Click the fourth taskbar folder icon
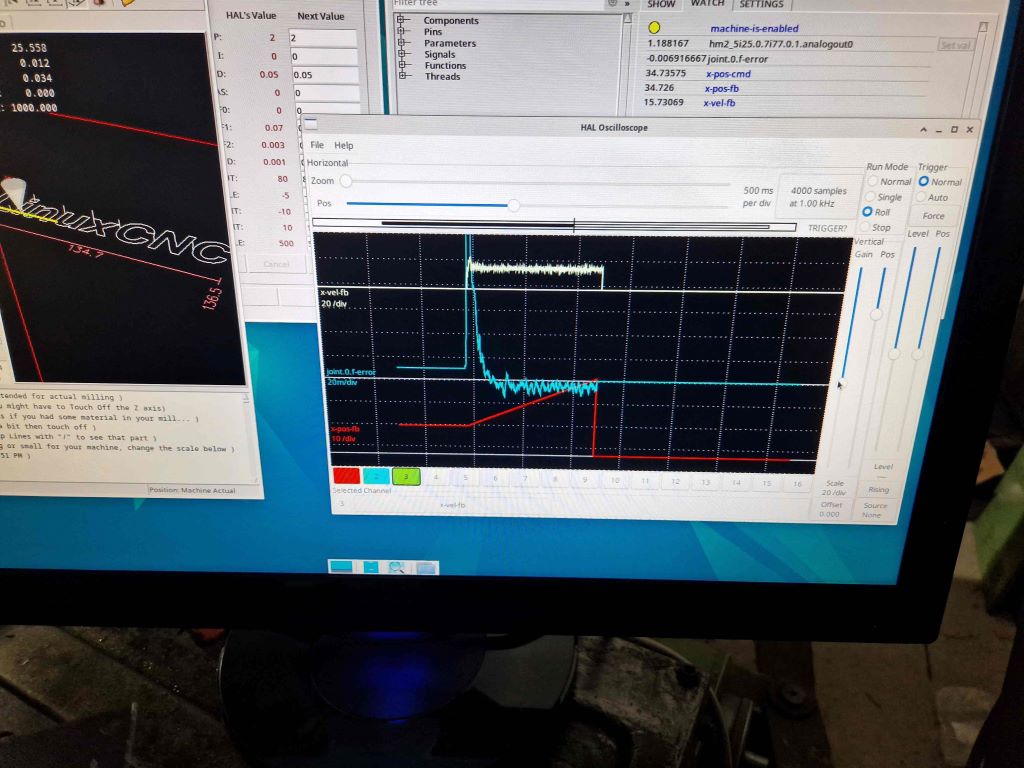 pyautogui.click(x=425, y=568)
